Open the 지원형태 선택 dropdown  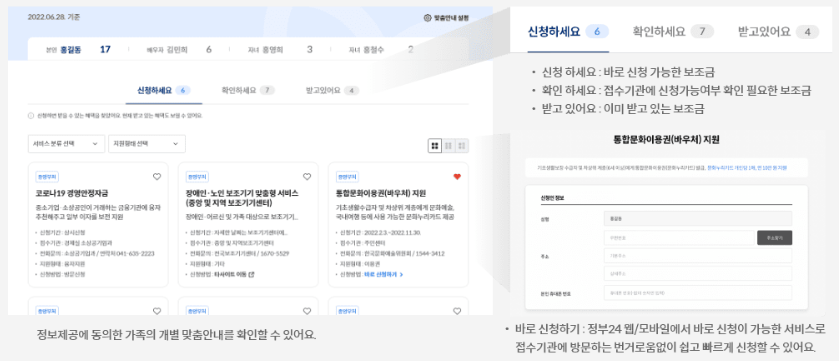click(x=147, y=144)
